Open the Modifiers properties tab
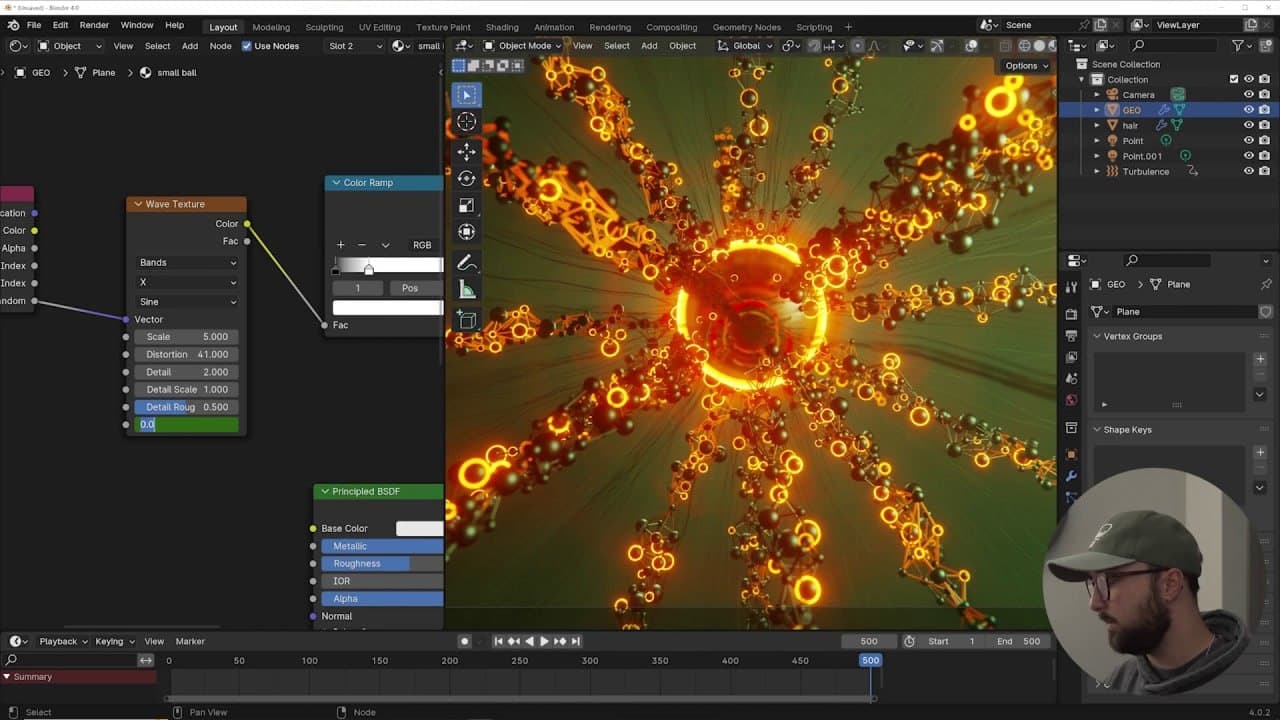1280x720 pixels. point(1071,476)
